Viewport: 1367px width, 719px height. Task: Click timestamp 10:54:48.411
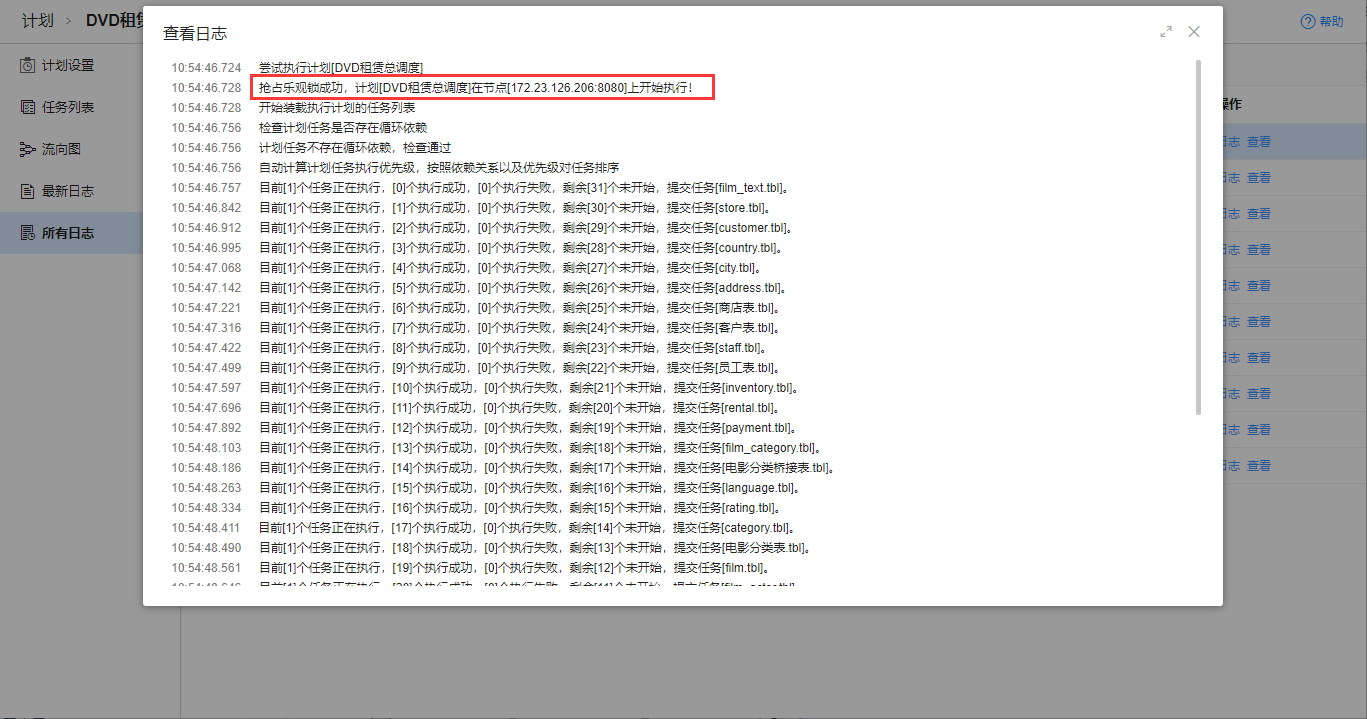[x=206, y=528]
